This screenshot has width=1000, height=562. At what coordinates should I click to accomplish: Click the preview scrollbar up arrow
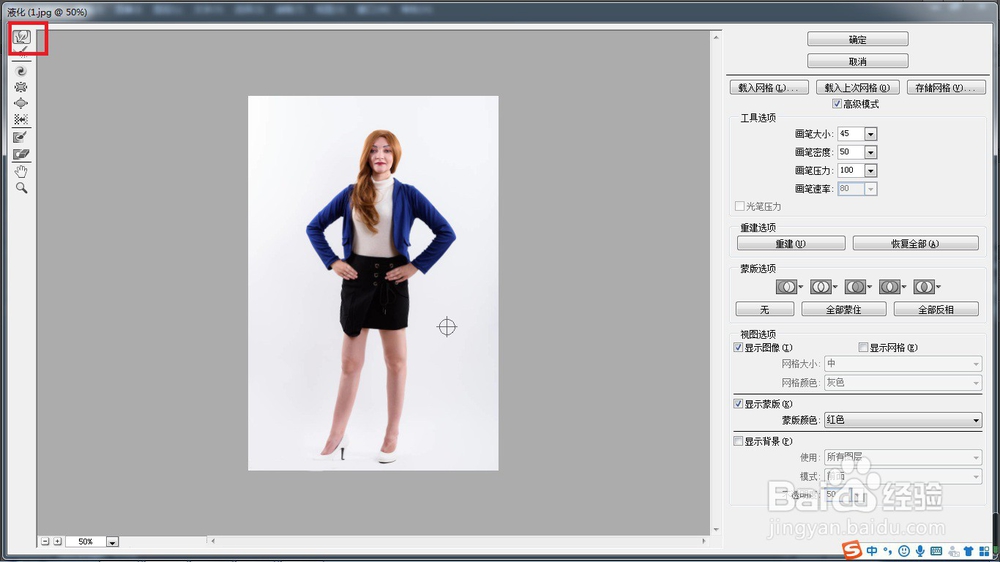click(716, 38)
